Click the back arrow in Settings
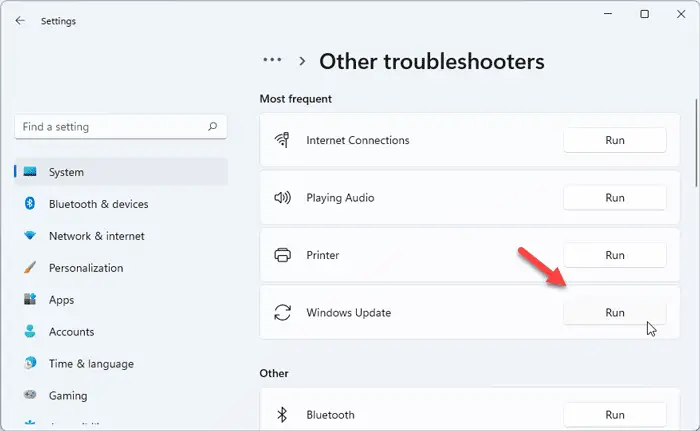This screenshot has height=431, width=700. 21,20
